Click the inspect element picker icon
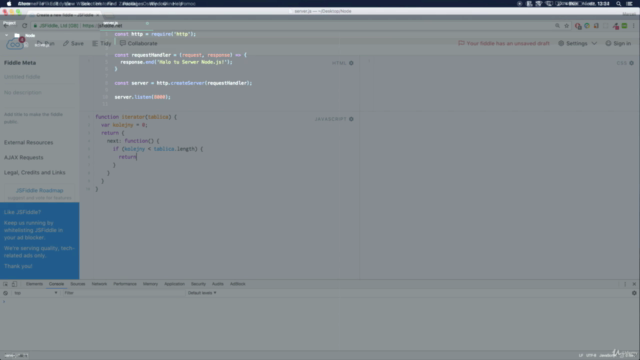This screenshot has height=360, width=640. [x=5, y=284]
